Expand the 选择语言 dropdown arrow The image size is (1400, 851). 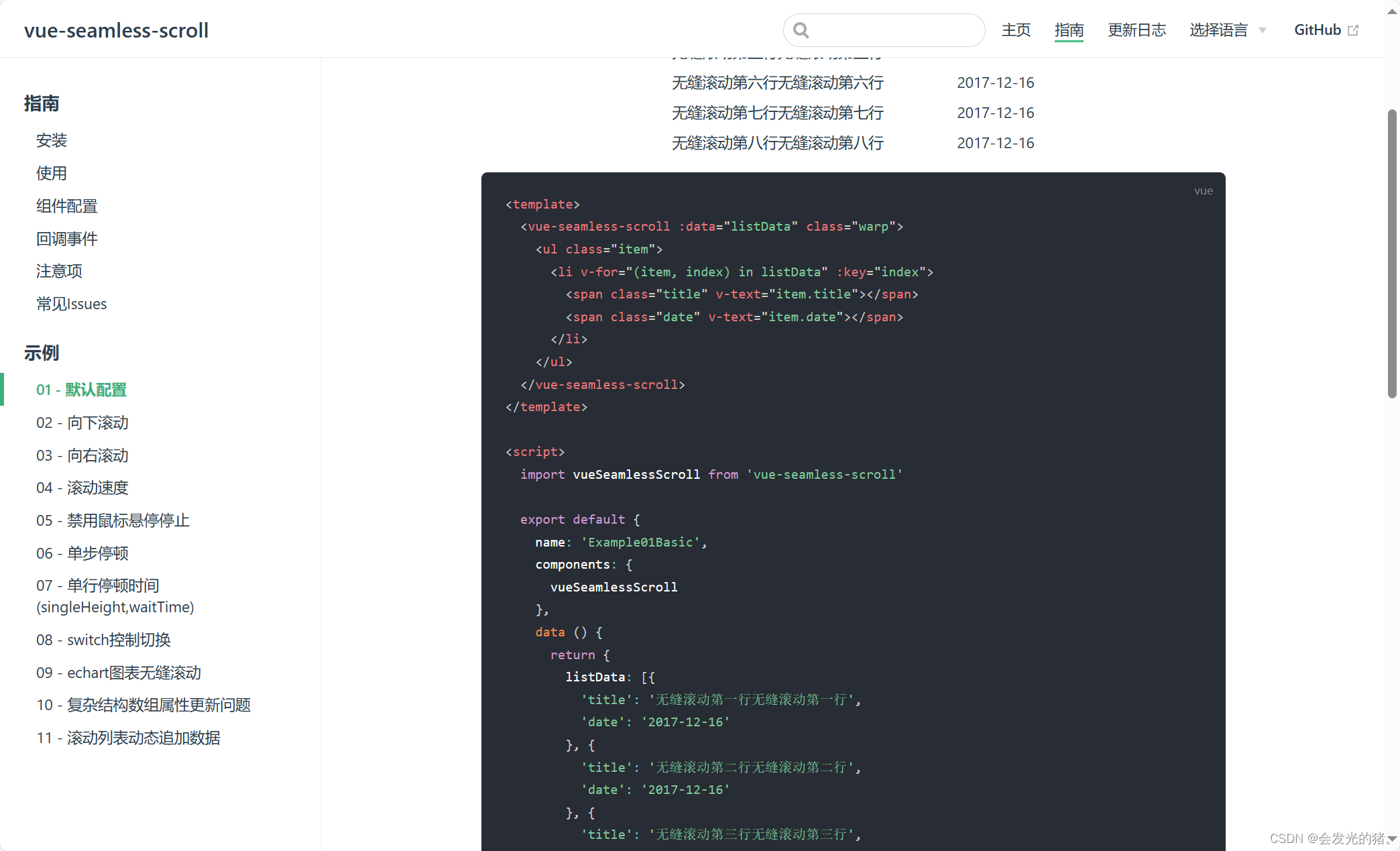tap(1263, 30)
